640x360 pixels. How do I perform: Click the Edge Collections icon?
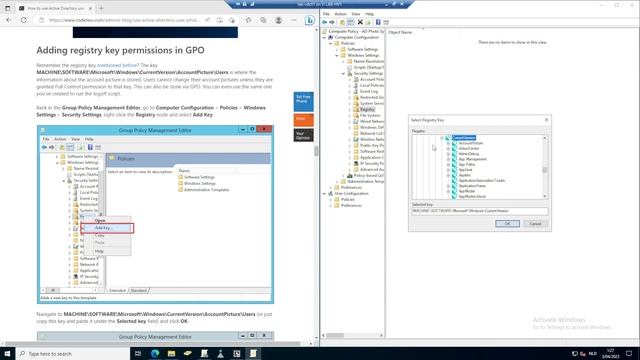(263, 20)
